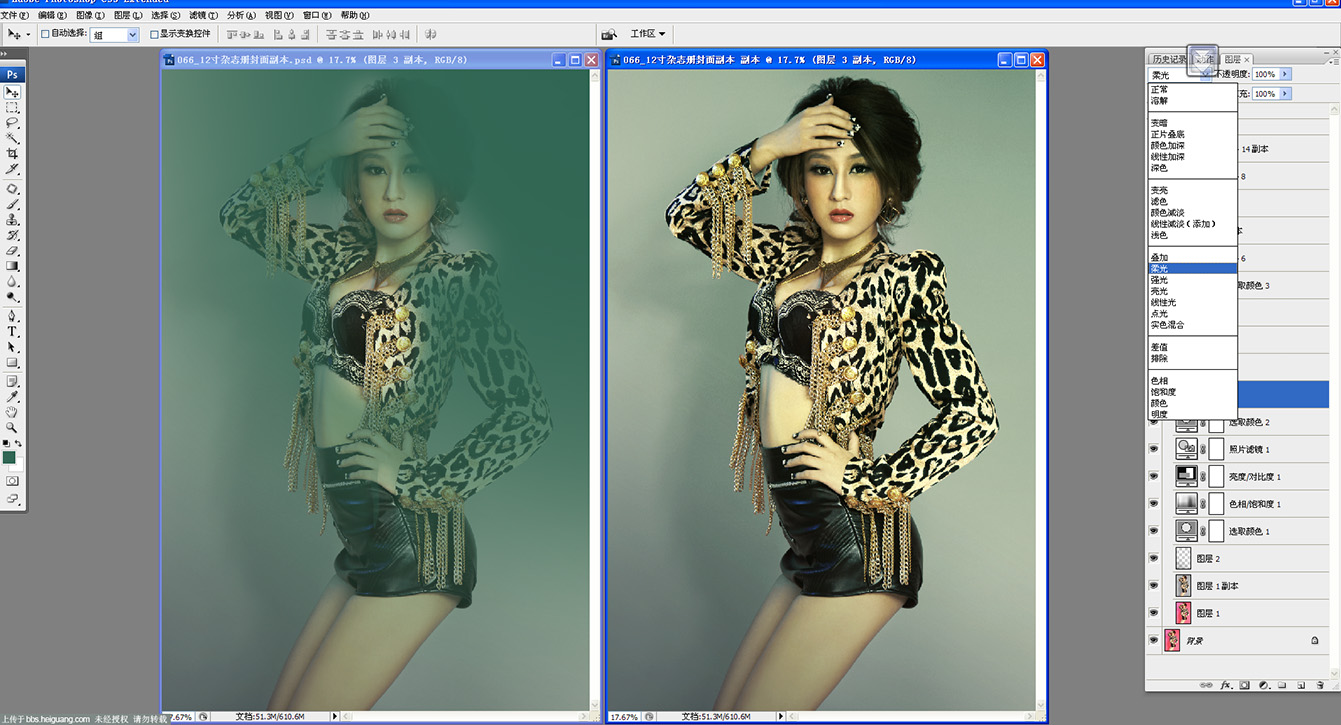Open the fill 100% slider arrow
The height and width of the screenshot is (725, 1341).
tap(1286, 94)
